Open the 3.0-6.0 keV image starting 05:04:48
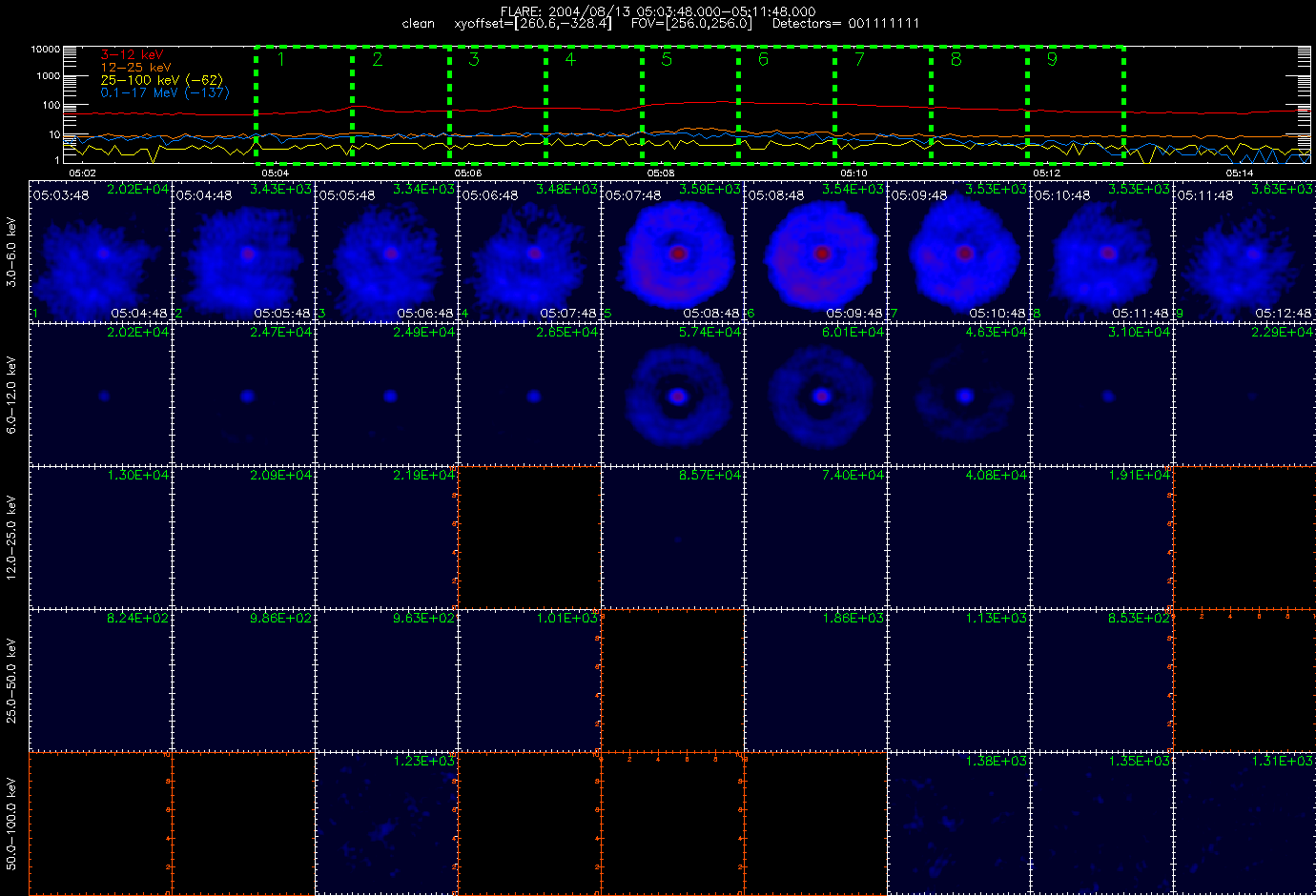Screen dimensions: 1316x896 (243, 251)
